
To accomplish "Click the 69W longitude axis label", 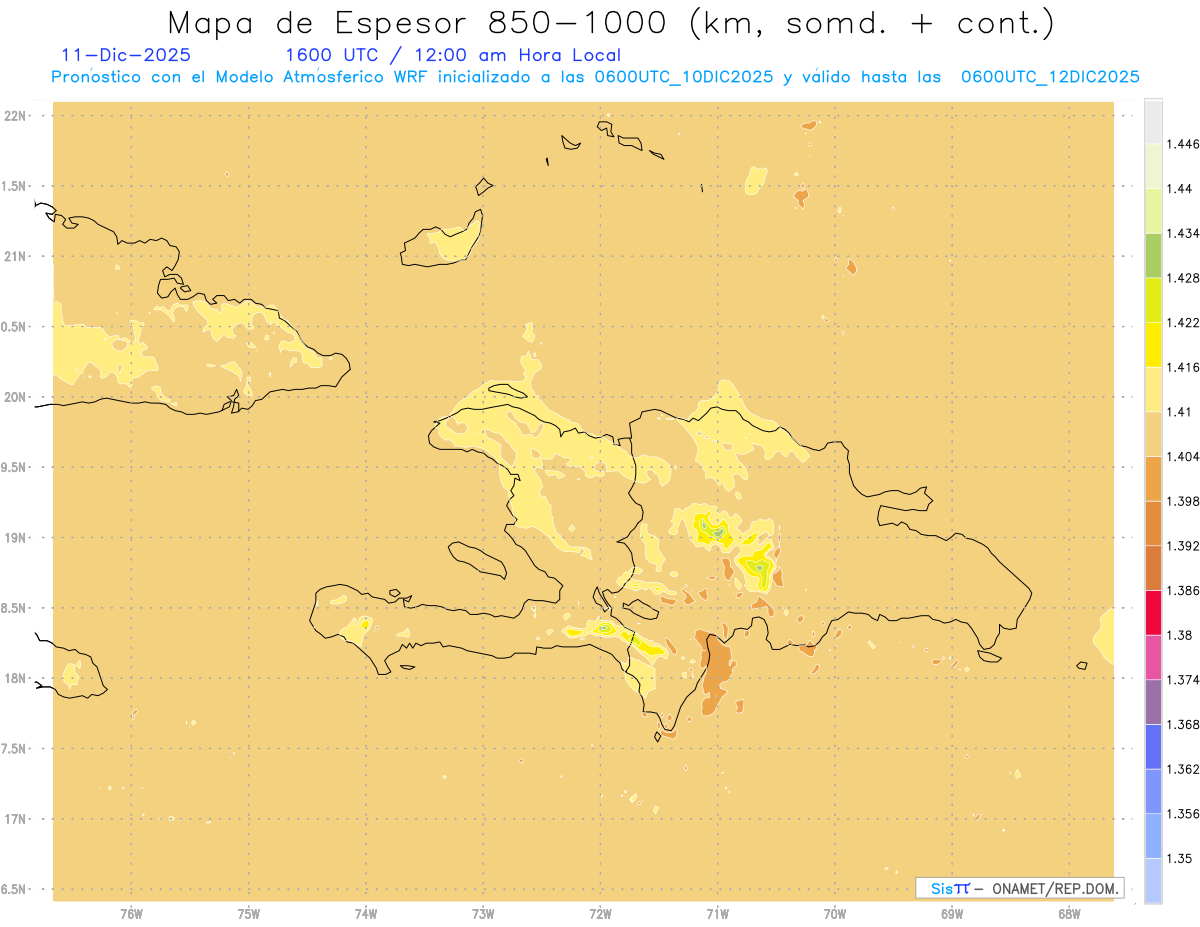I will click(x=952, y=914).
